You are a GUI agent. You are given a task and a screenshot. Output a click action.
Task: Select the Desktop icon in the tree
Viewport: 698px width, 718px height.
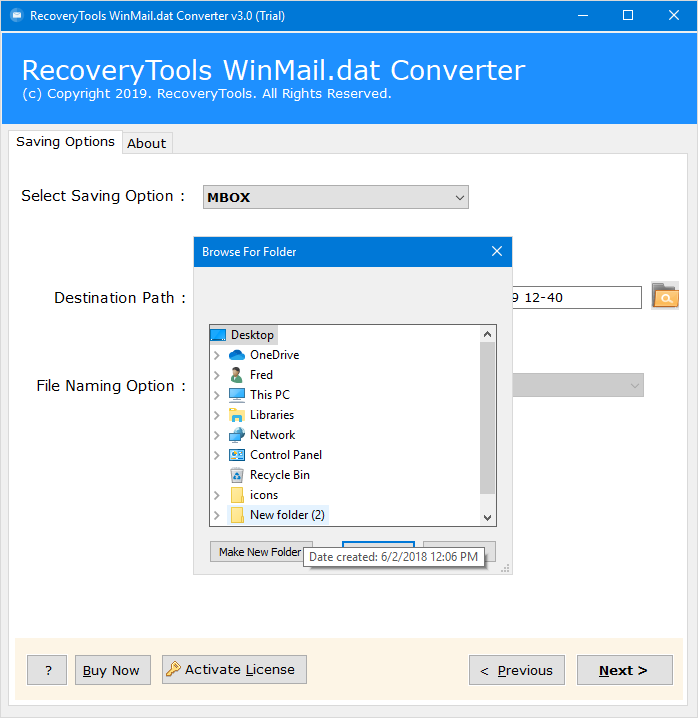tap(218, 335)
